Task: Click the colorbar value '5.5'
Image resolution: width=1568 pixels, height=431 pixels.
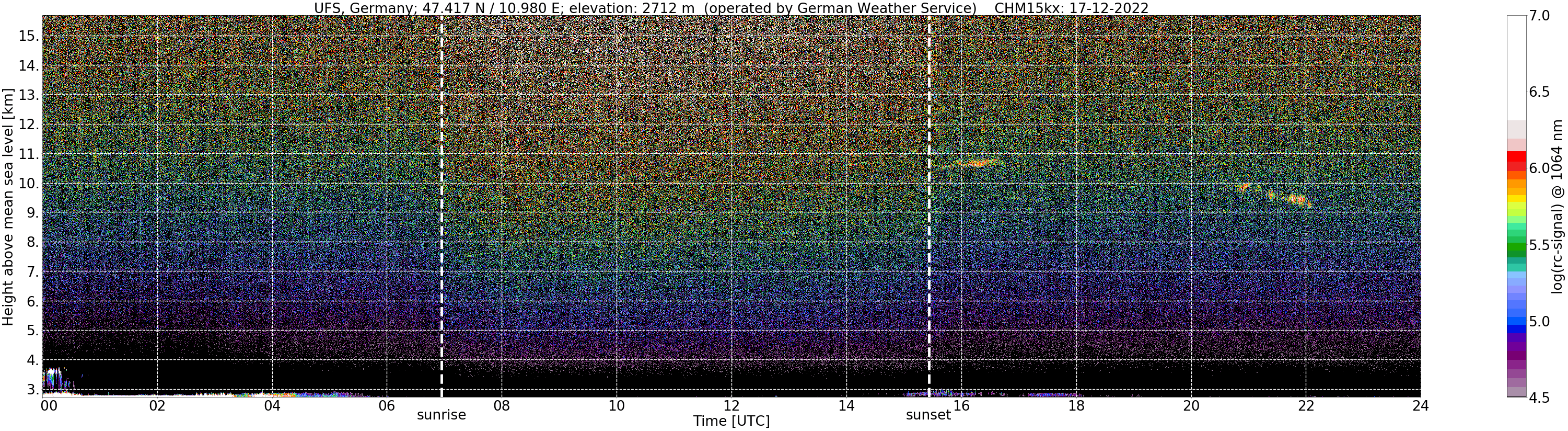Action: (1538, 245)
